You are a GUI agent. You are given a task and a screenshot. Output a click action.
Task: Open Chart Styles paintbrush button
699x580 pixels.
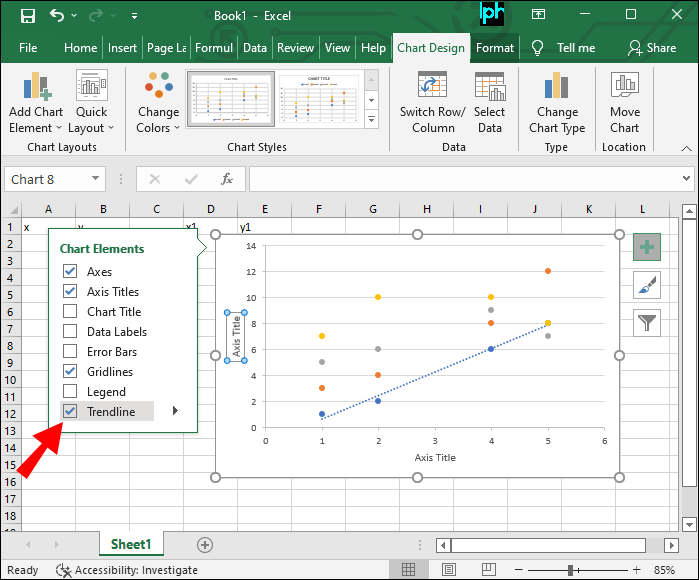point(647,285)
